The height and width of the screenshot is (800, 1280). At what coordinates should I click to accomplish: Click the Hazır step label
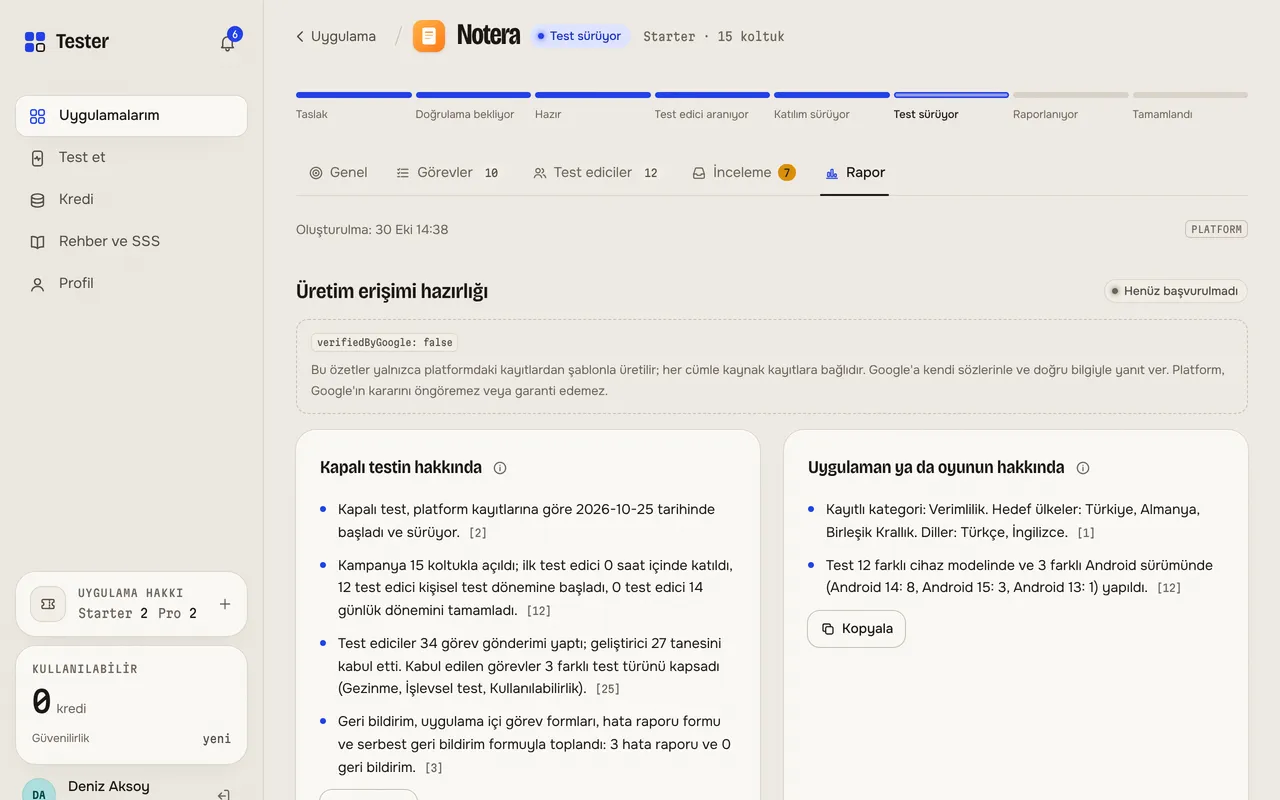(548, 115)
